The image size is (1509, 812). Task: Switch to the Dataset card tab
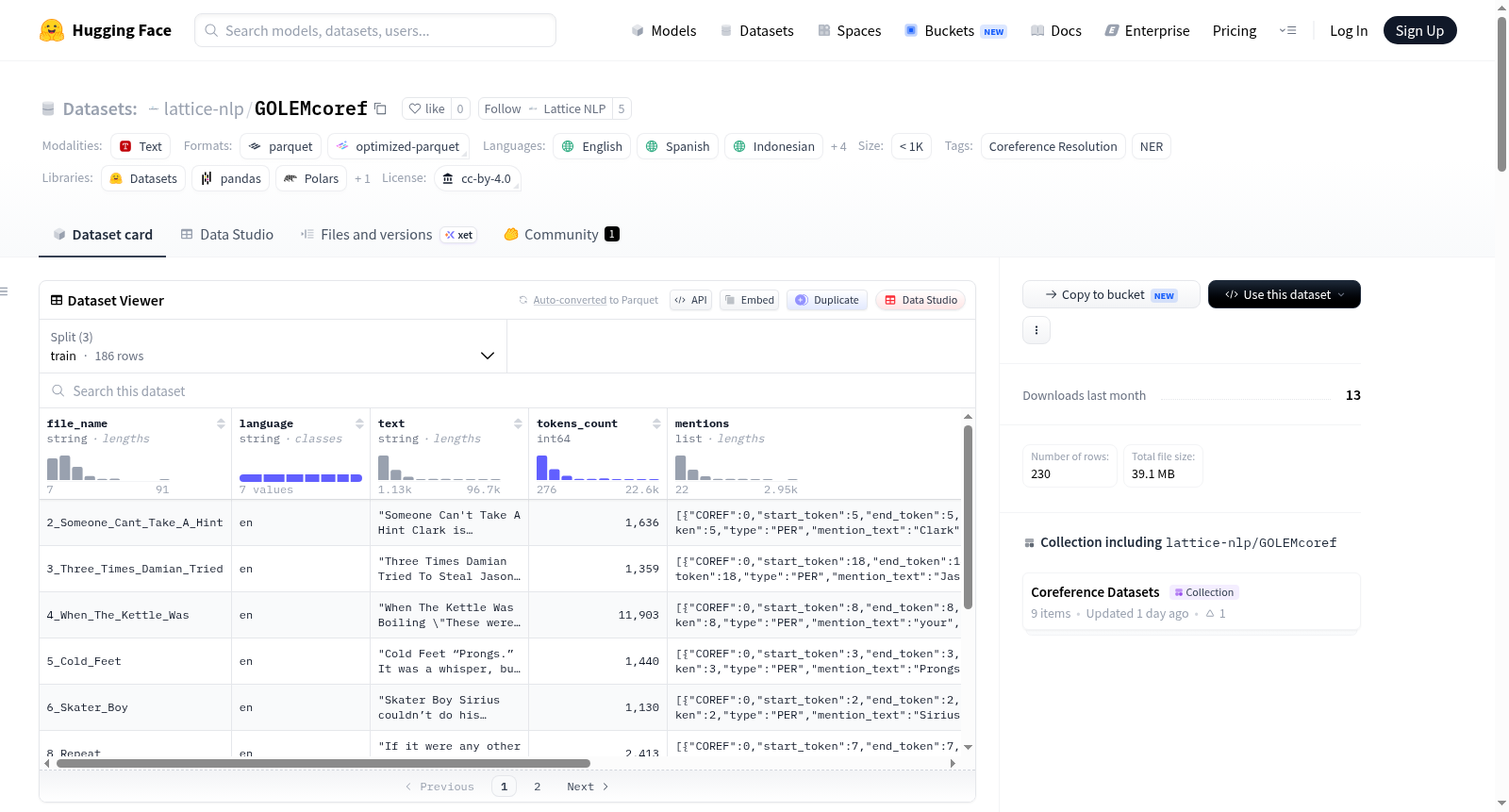103,234
